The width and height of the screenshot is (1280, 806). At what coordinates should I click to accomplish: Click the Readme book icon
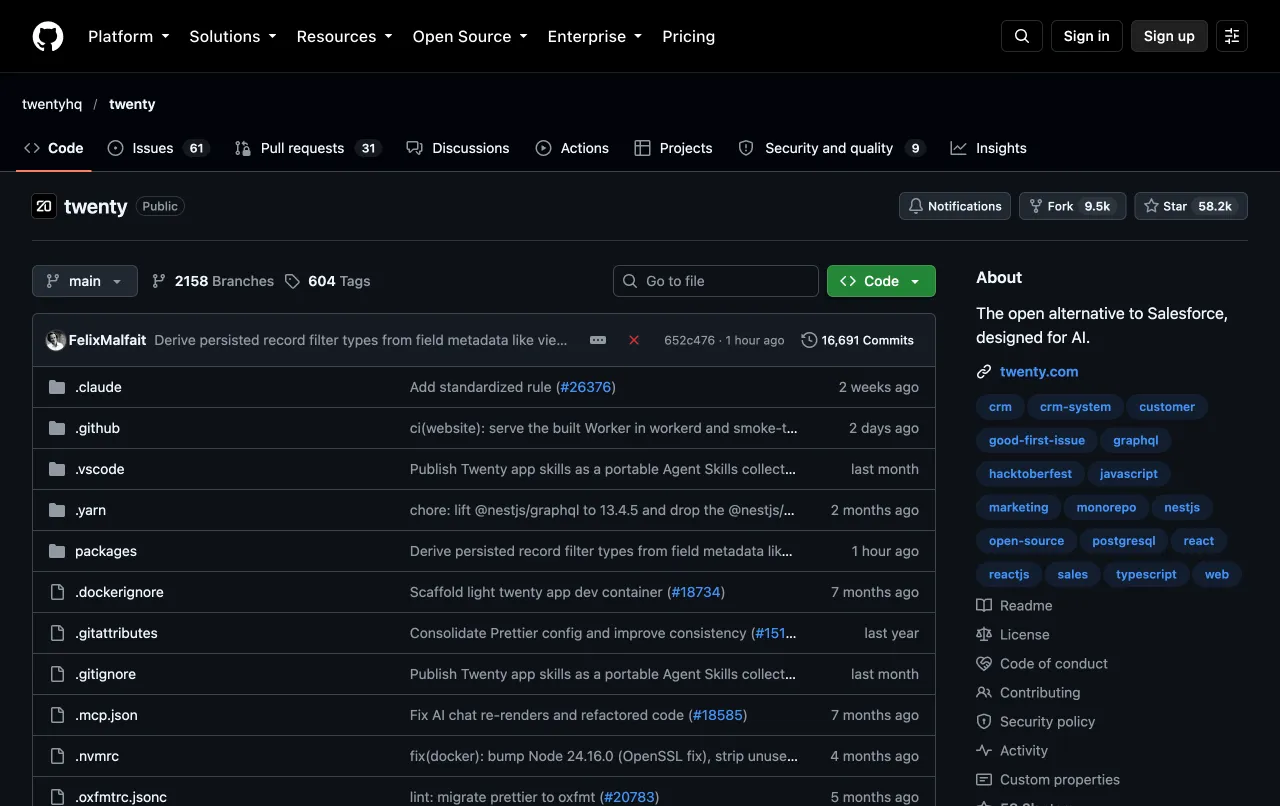(984, 605)
